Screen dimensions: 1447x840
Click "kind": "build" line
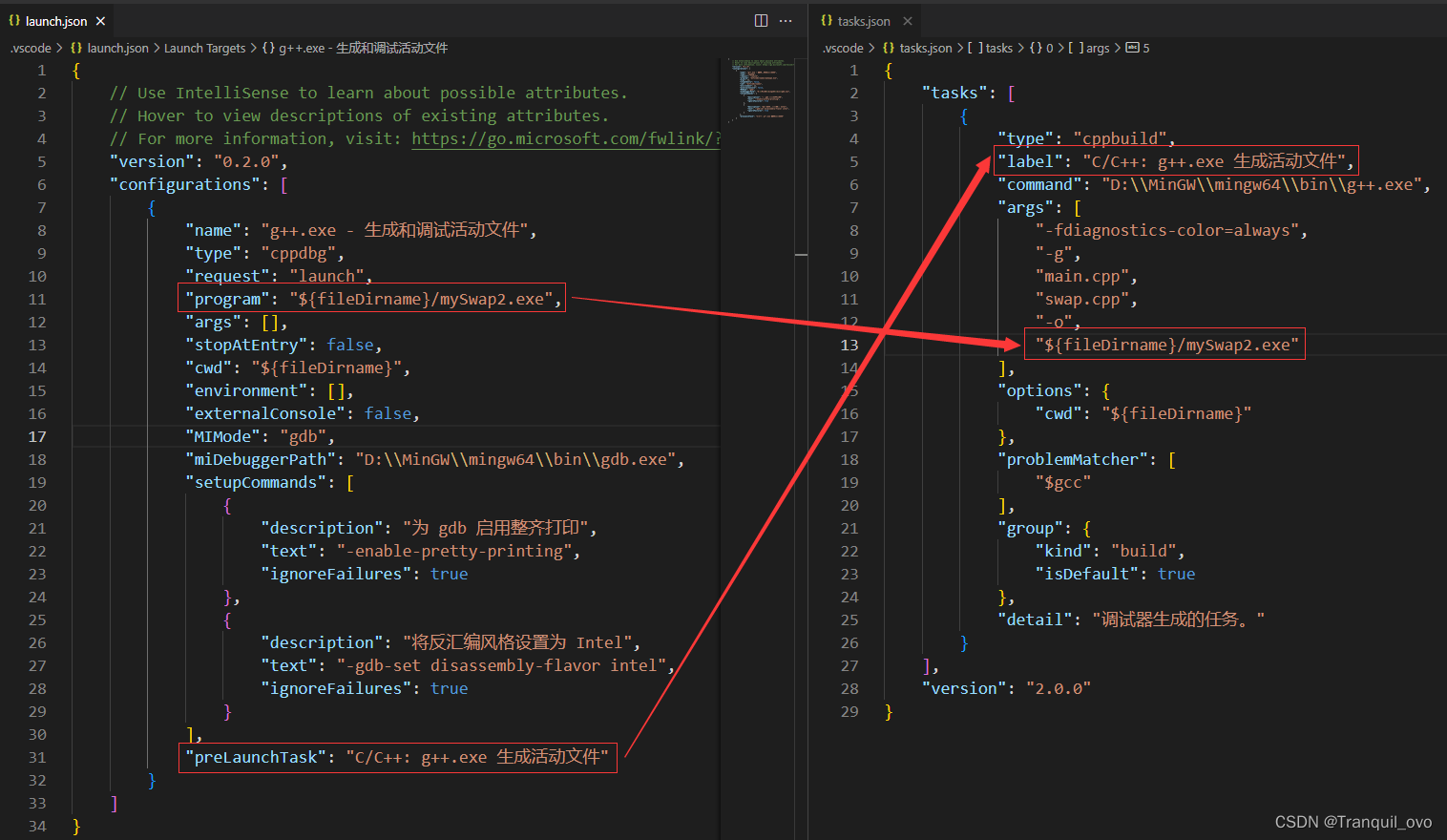click(1110, 551)
